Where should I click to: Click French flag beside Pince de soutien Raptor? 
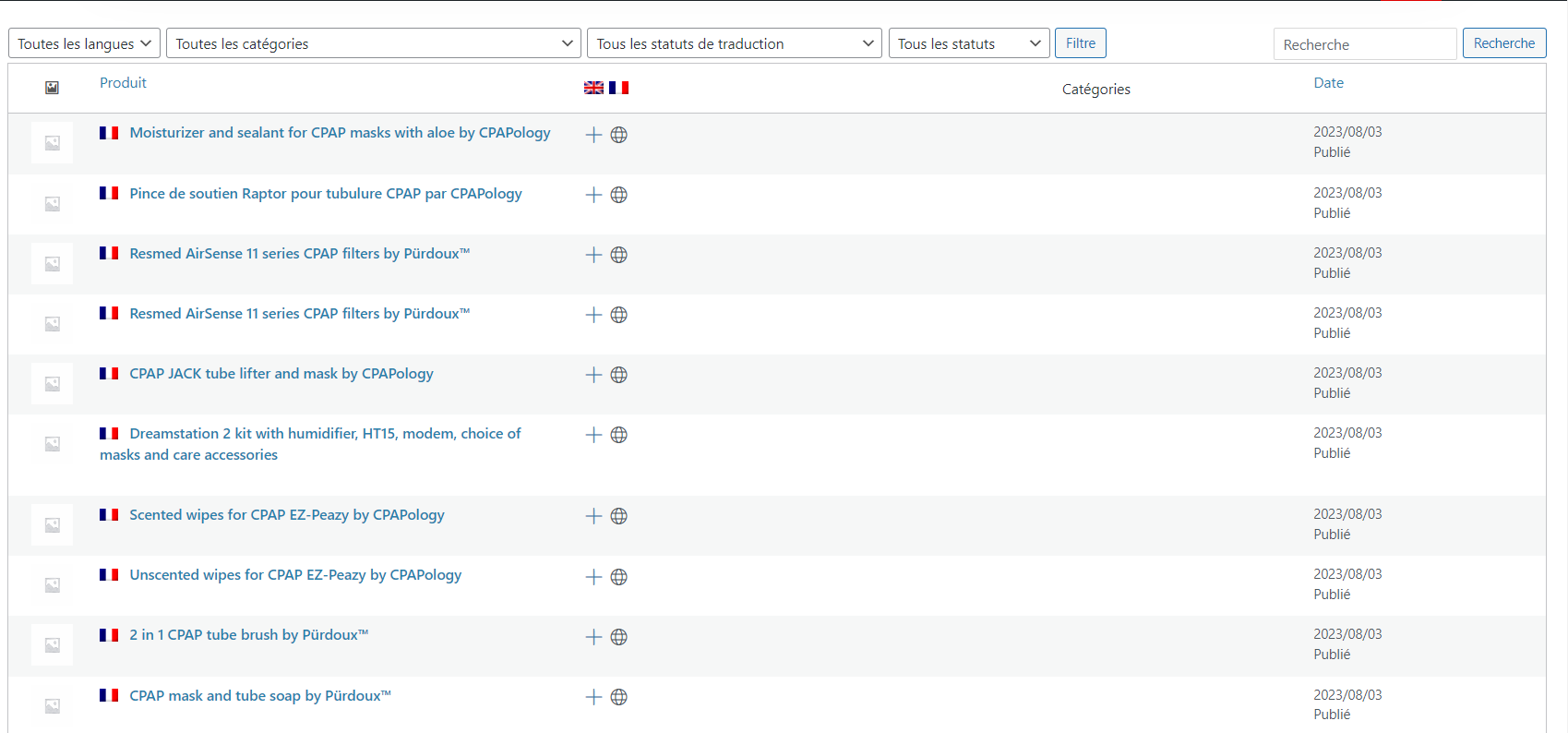109,193
